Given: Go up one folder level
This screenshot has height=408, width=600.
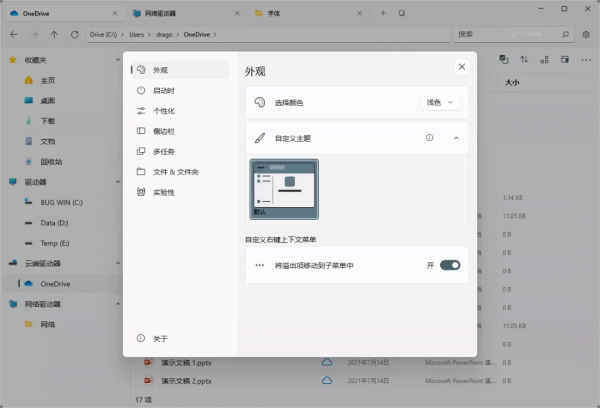Looking at the screenshot, I should tap(54, 34).
